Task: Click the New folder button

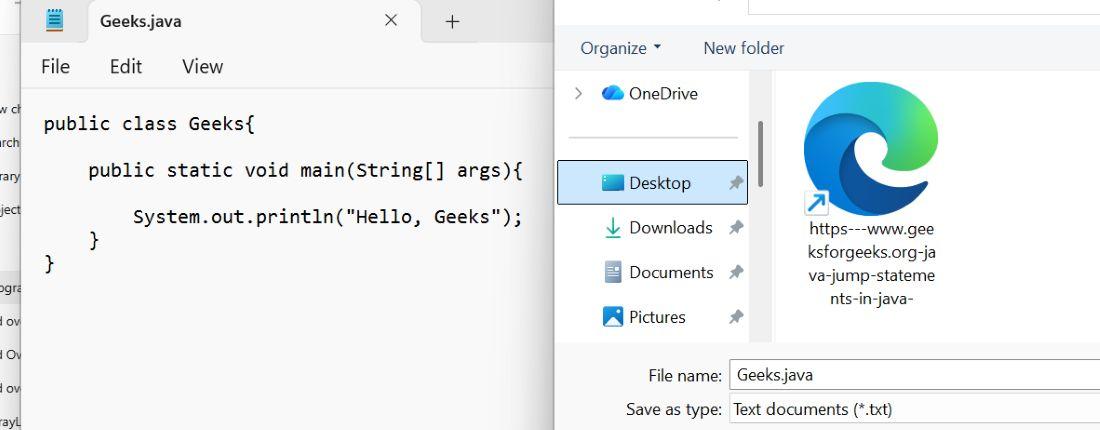Action: pyautogui.click(x=743, y=48)
